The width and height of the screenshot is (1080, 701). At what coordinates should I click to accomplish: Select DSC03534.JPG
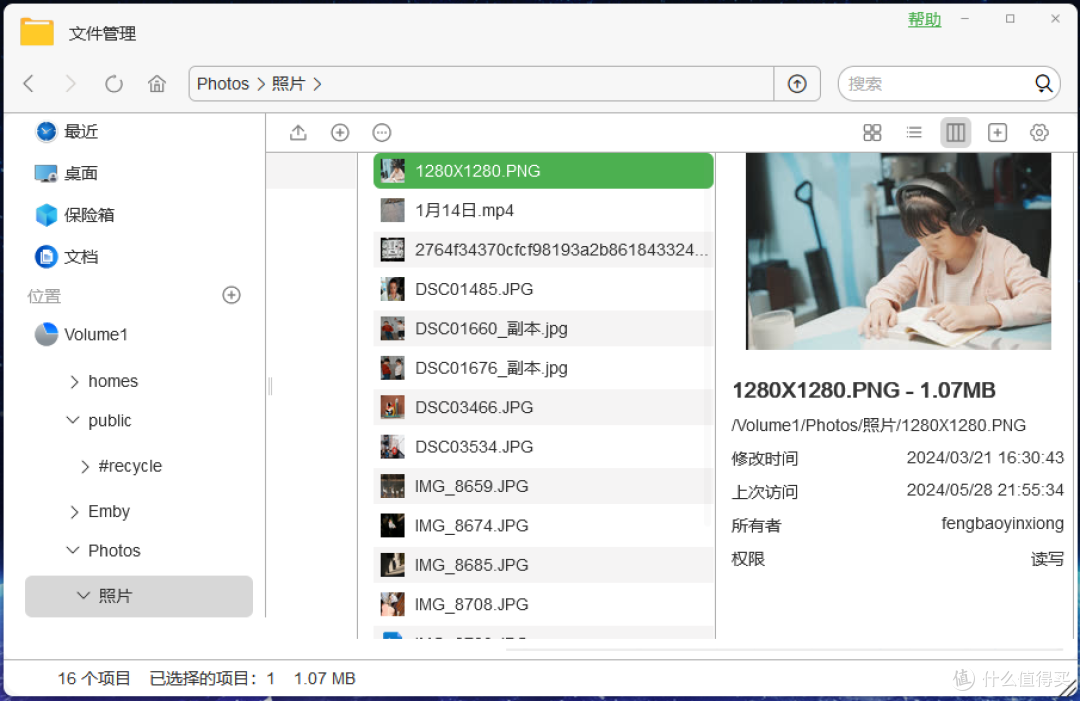click(543, 446)
